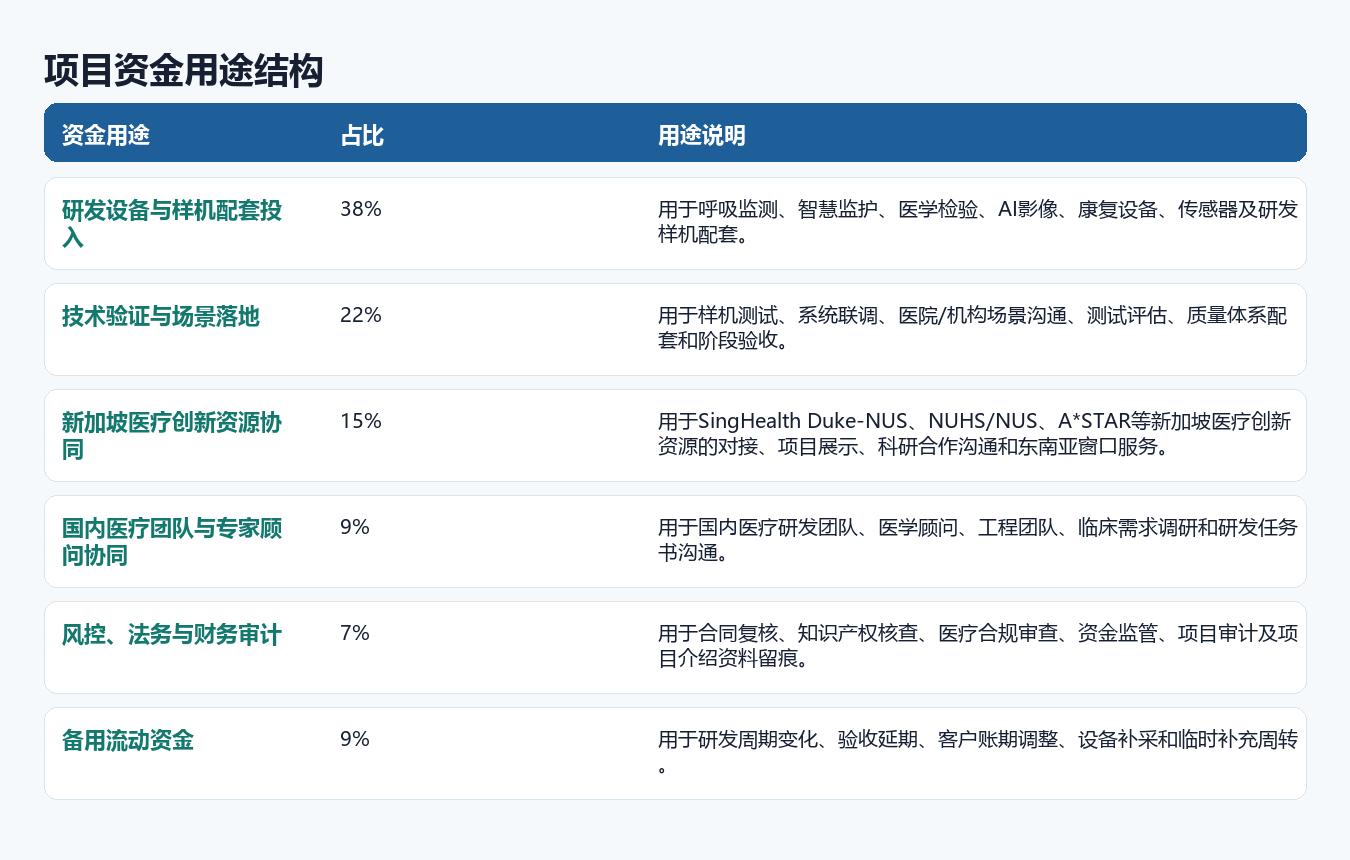Click the 备用流动资金 row title

coord(128,741)
